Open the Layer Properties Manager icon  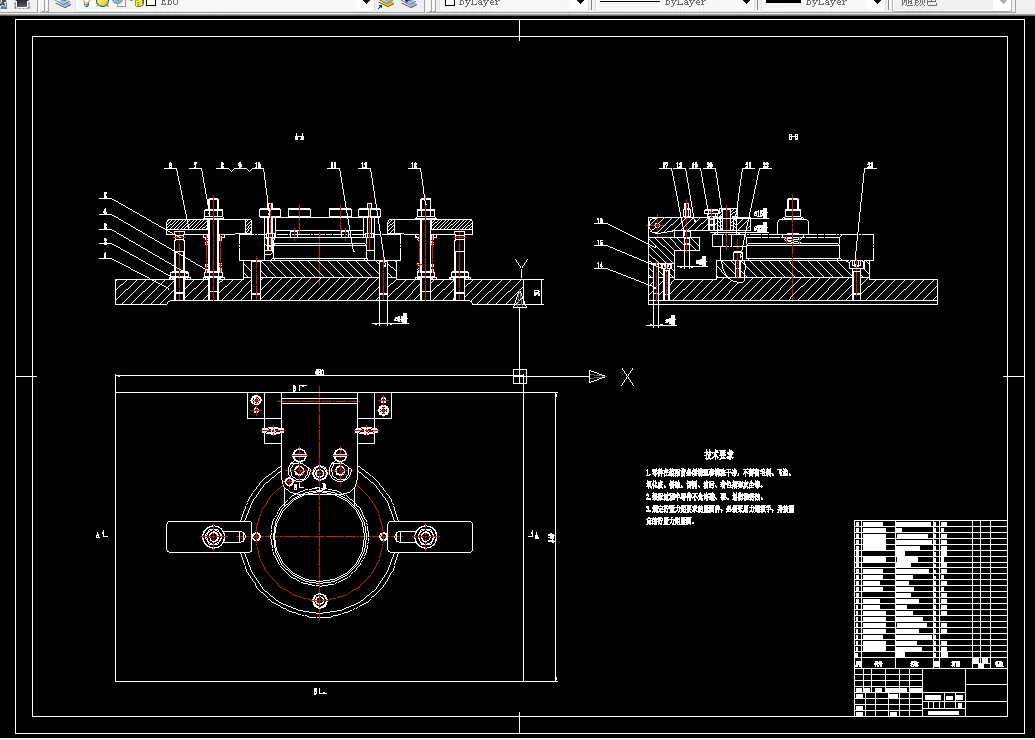(x=63, y=3)
